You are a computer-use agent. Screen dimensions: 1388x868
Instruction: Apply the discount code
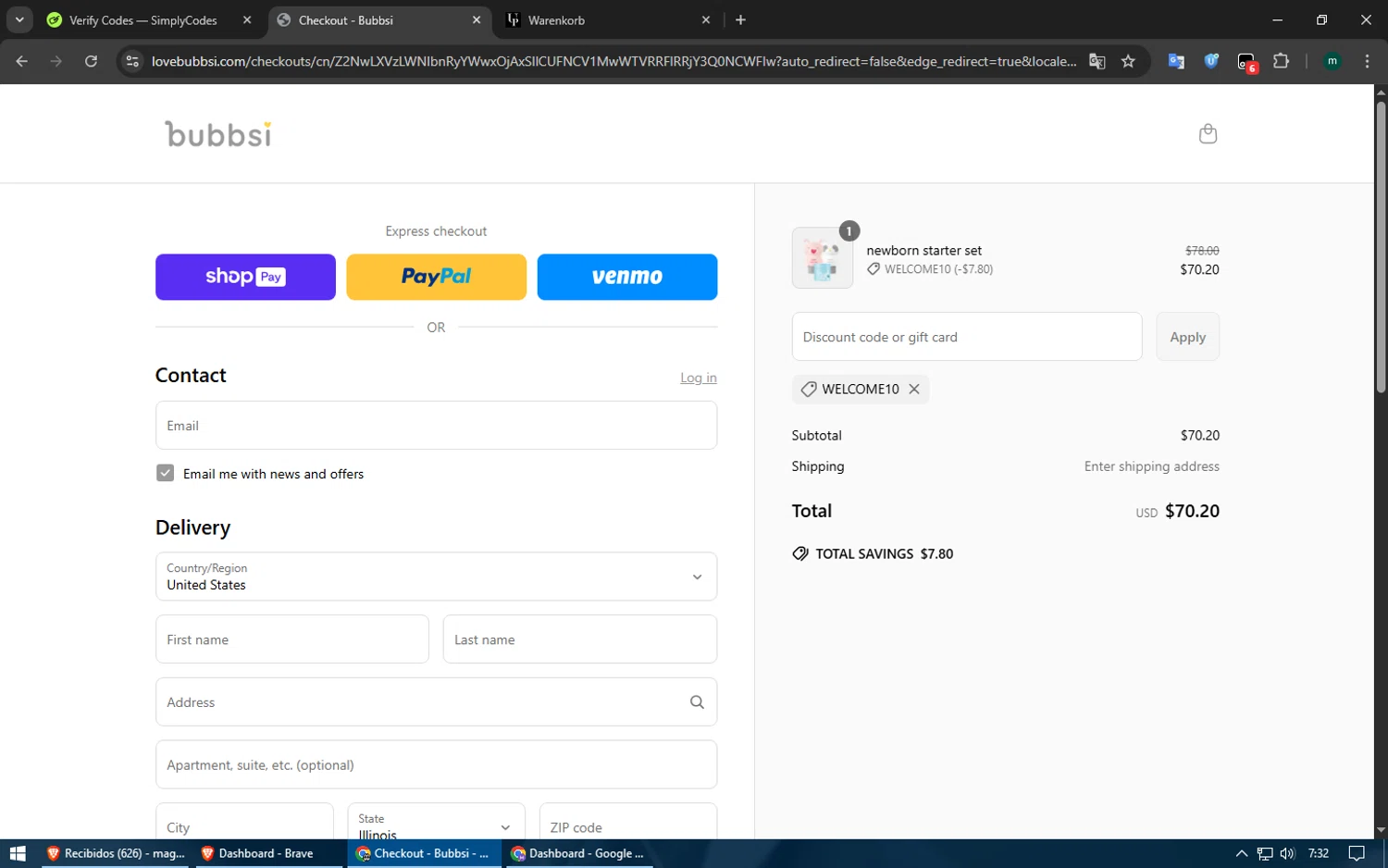[x=1187, y=337]
